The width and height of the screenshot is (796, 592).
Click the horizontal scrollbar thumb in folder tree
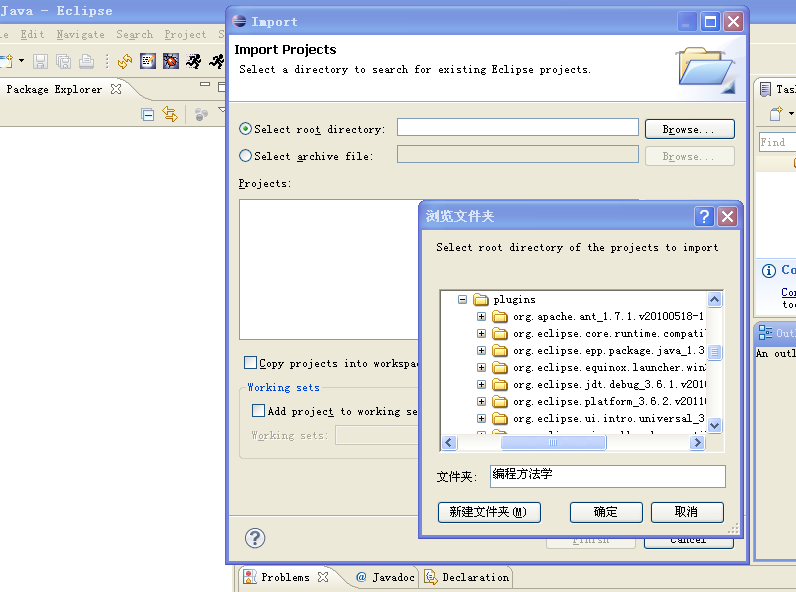553,443
